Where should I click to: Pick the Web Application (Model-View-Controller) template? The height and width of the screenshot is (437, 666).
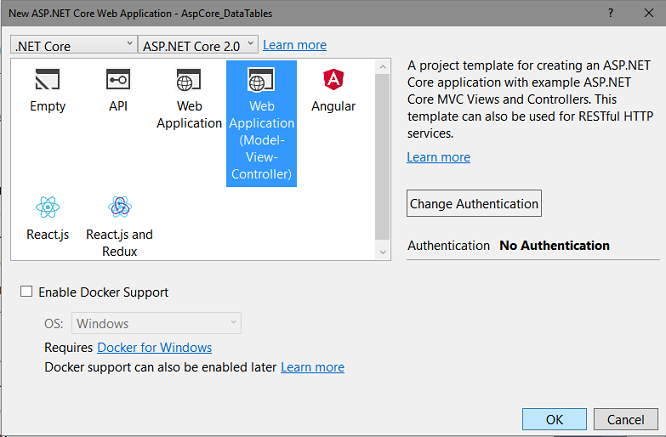coord(261,81)
